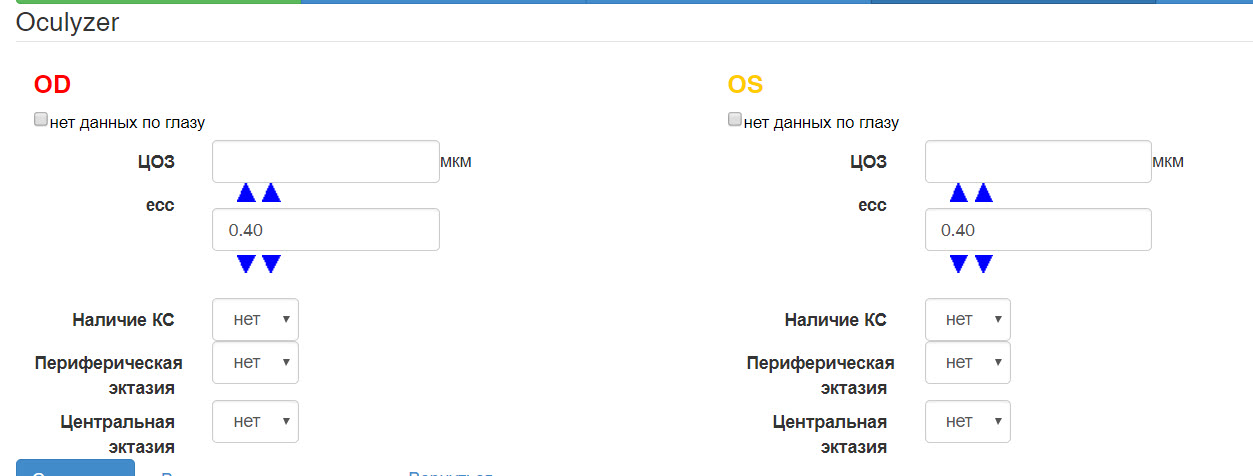Check 'нет данных по глазу' for OS
The width and height of the screenshot is (1253, 476).
coord(735,120)
